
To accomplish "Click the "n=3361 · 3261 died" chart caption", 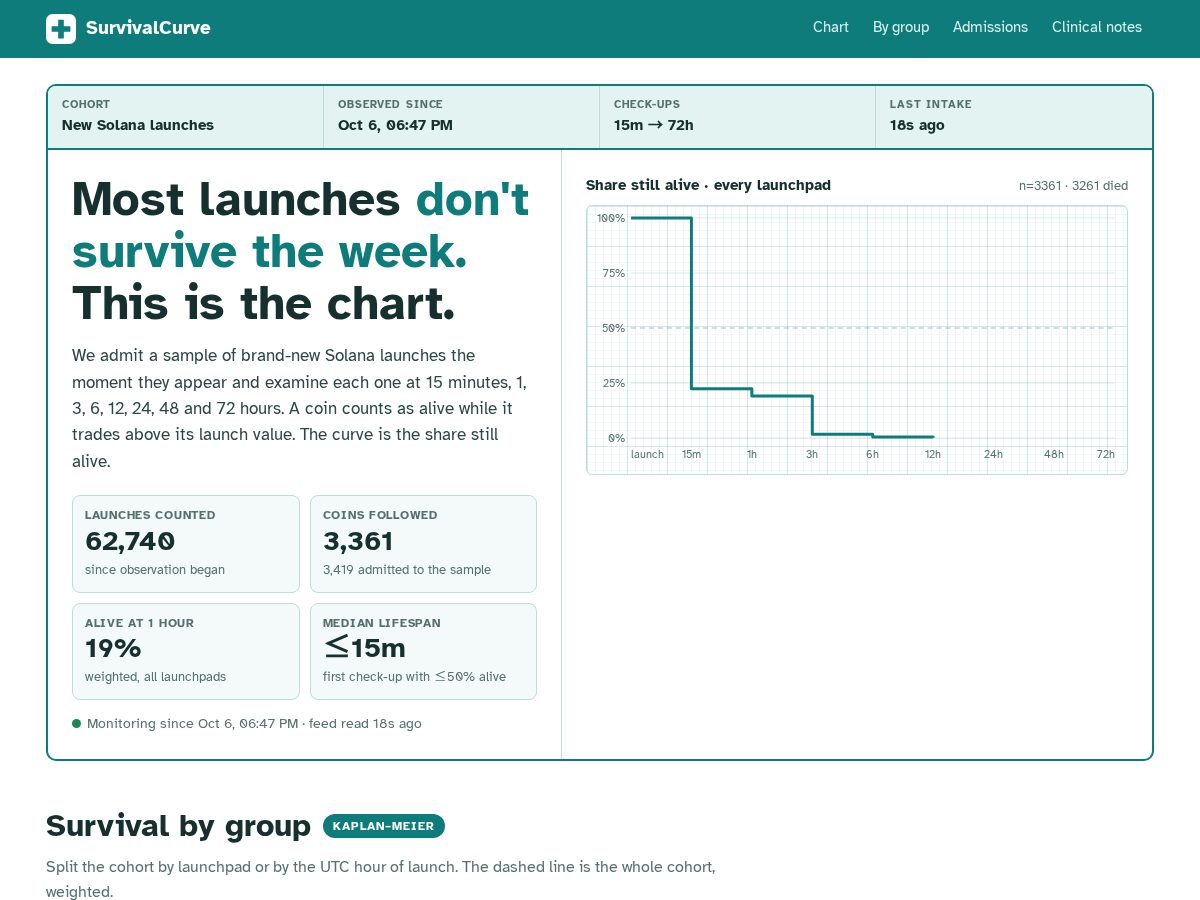I will click(1073, 186).
